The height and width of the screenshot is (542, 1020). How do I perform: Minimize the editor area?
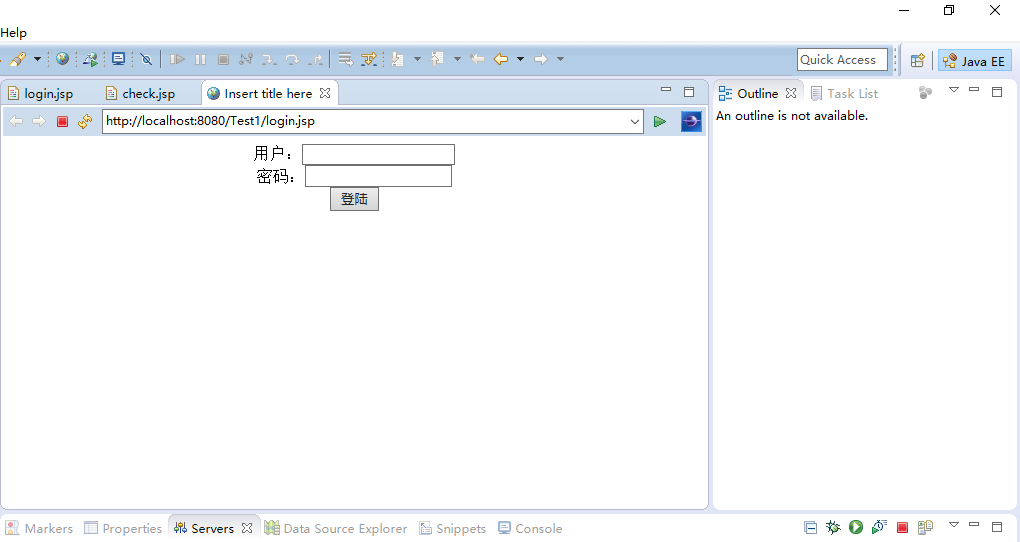[665, 90]
